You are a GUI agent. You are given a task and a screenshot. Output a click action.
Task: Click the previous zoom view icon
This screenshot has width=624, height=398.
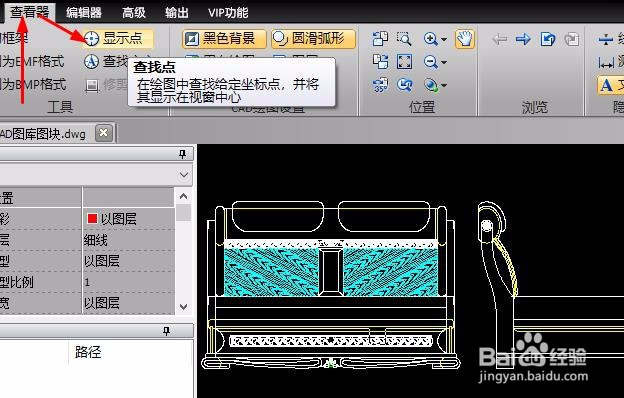(x=404, y=85)
